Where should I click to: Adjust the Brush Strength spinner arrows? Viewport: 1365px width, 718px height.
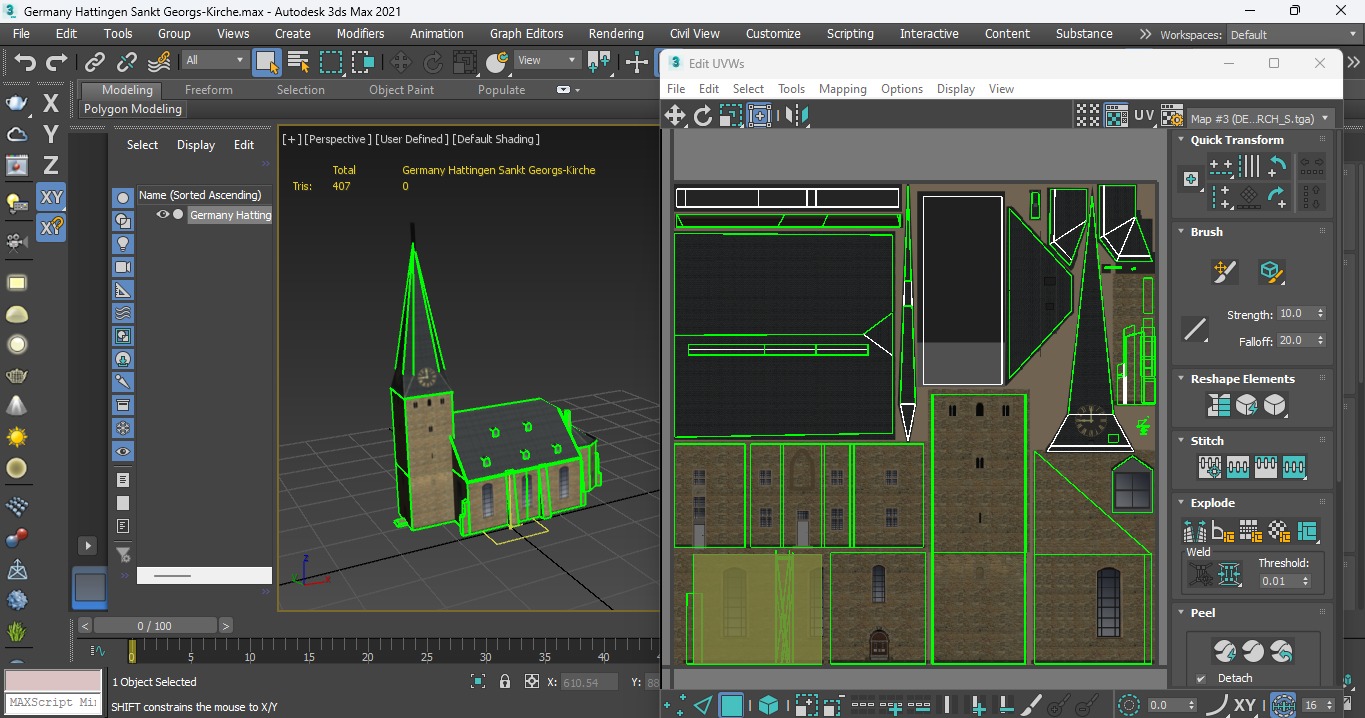[1320, 314]
